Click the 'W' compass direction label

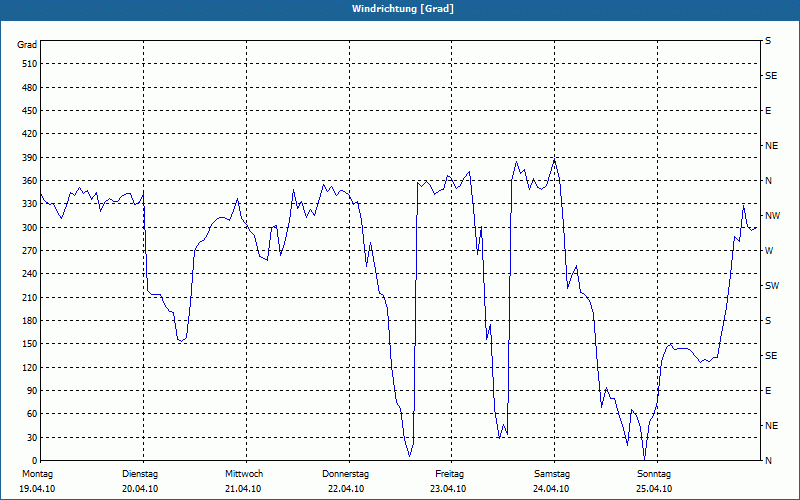pyautogui.click(x=769, y=251)
